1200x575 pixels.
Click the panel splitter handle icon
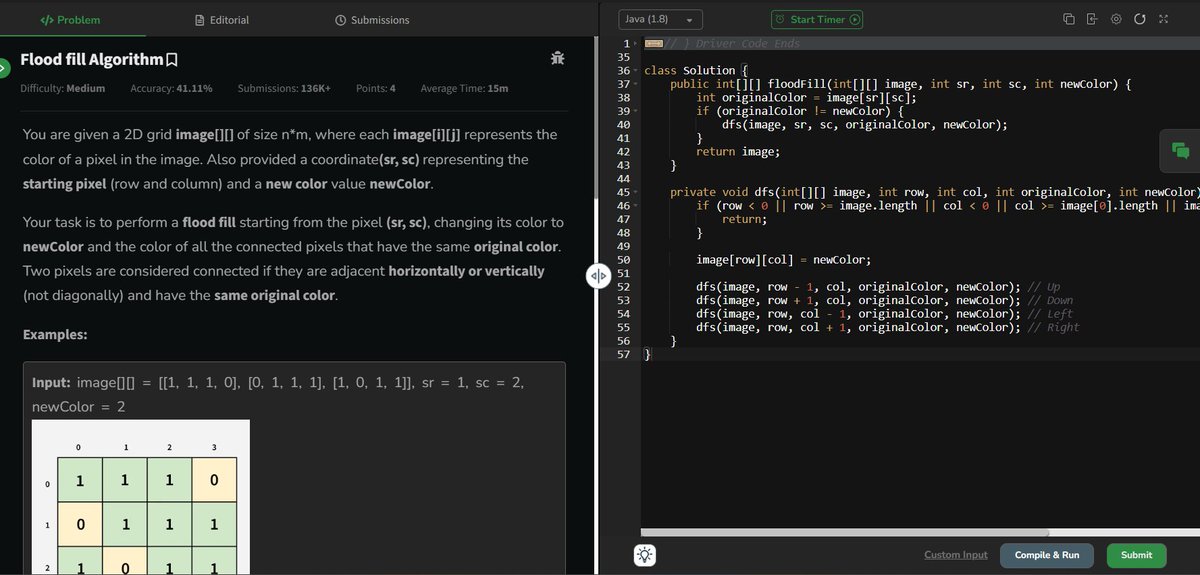[x=598, y=277]
